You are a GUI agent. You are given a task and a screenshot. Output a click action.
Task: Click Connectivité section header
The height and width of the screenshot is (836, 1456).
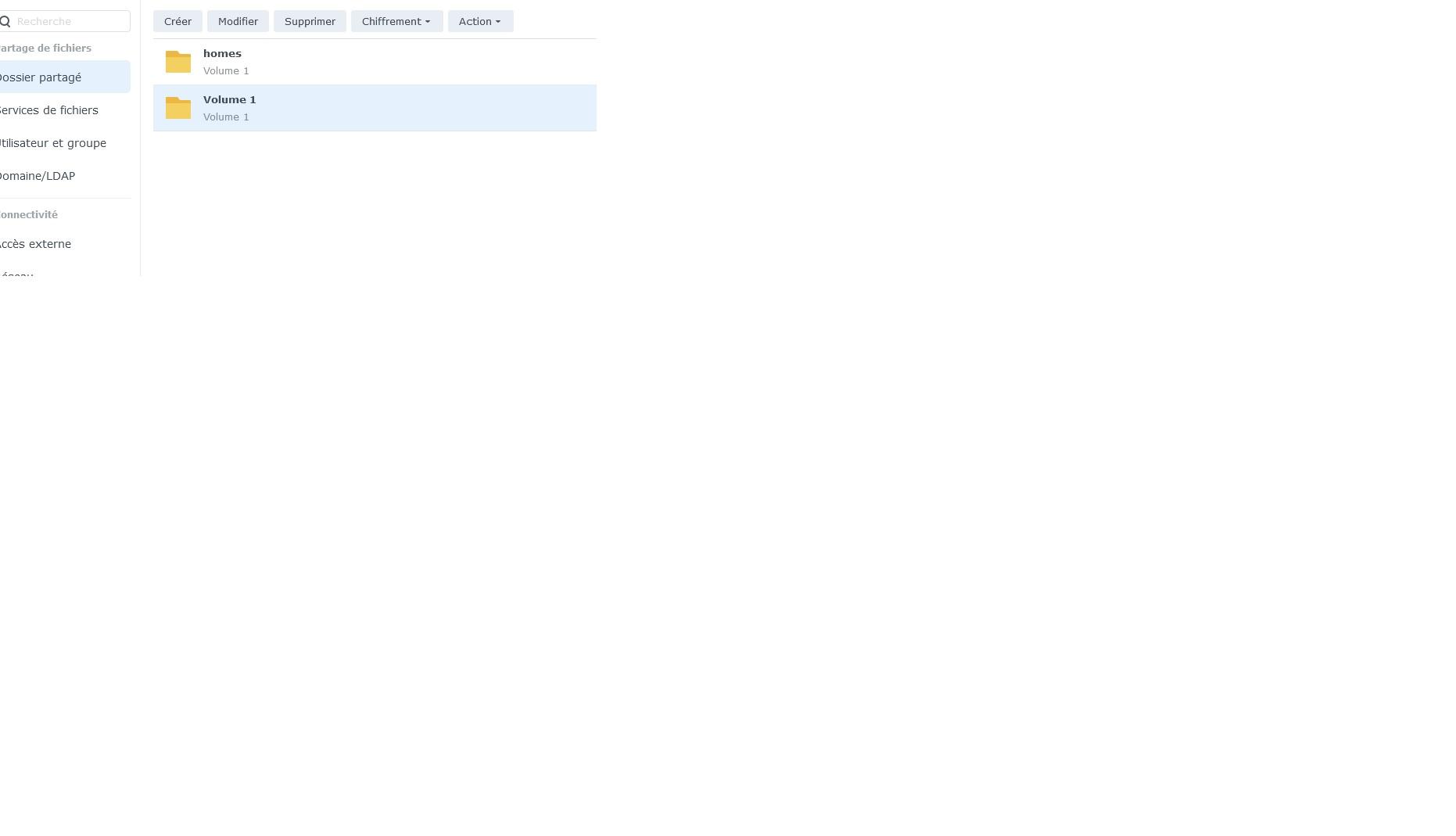tap(29, 214)
